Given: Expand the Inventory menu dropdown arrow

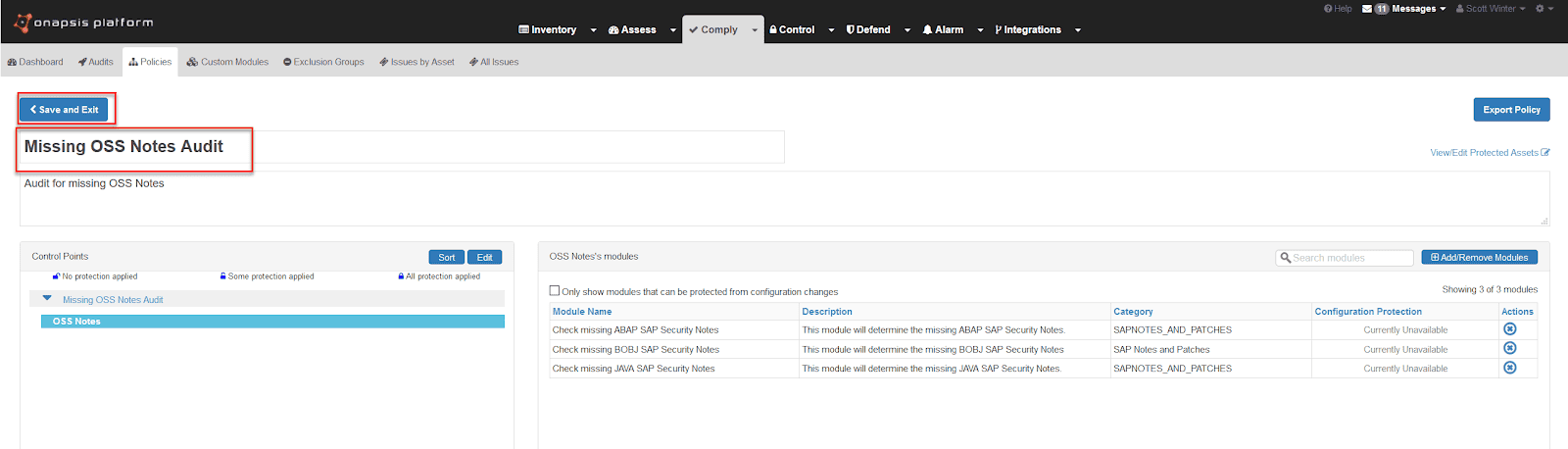Looking at the screenshot, I should click(x=593, y=30).
